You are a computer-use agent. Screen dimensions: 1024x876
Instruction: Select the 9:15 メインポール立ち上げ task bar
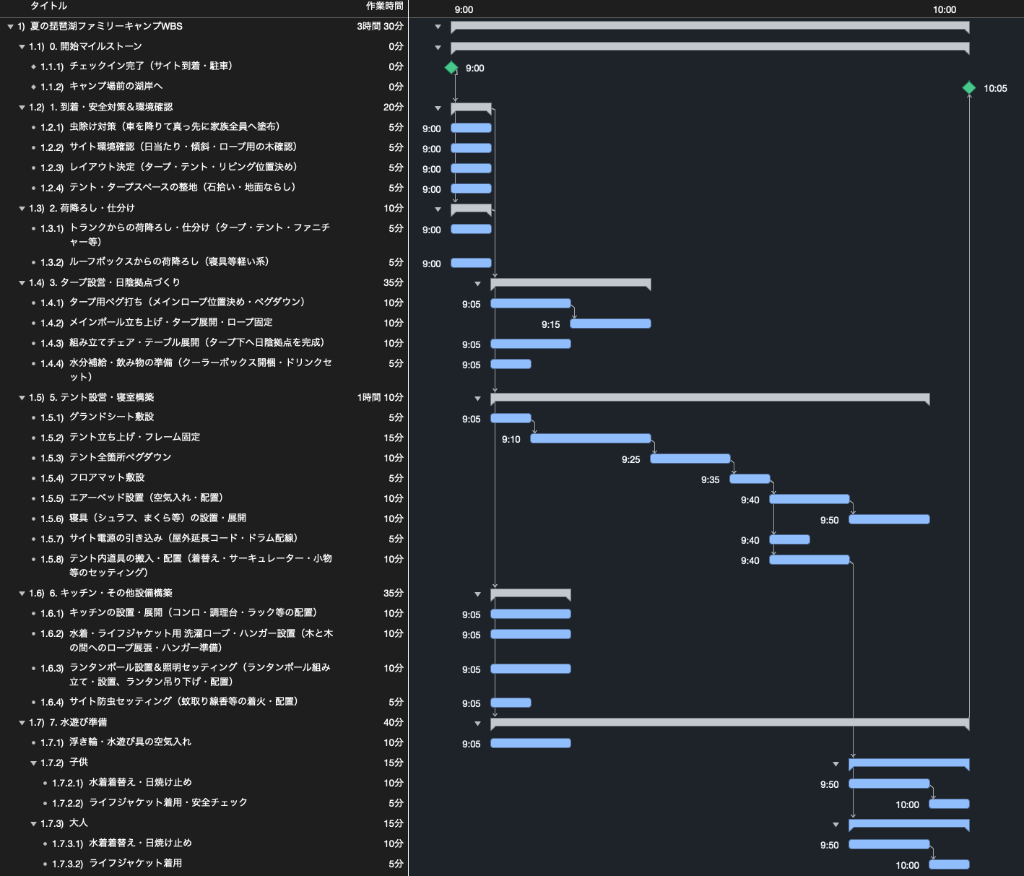(x=611, y=323)
